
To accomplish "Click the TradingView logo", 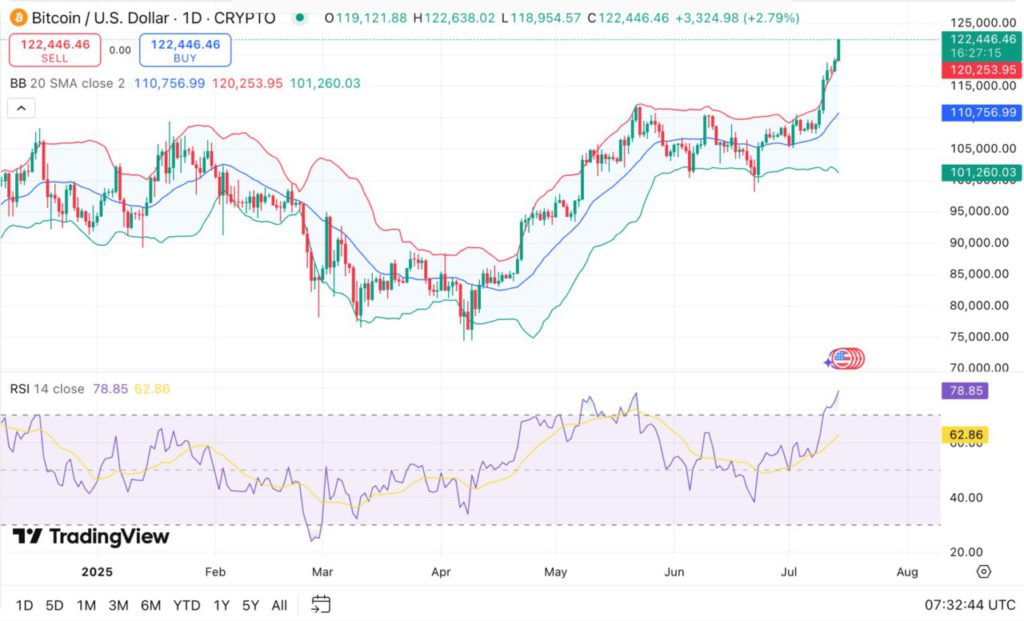I will pyautogui.click(x=91, y=537).
